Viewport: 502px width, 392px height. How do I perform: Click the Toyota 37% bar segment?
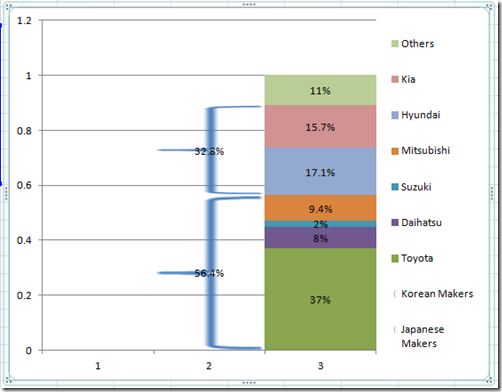pos(320,299)
